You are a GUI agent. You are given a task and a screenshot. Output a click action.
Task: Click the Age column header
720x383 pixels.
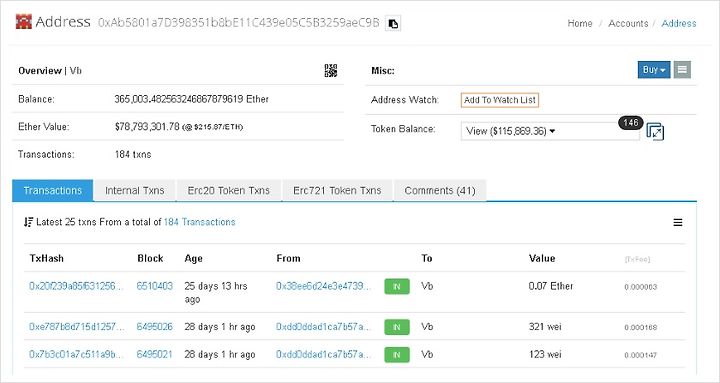pos(194,259)
